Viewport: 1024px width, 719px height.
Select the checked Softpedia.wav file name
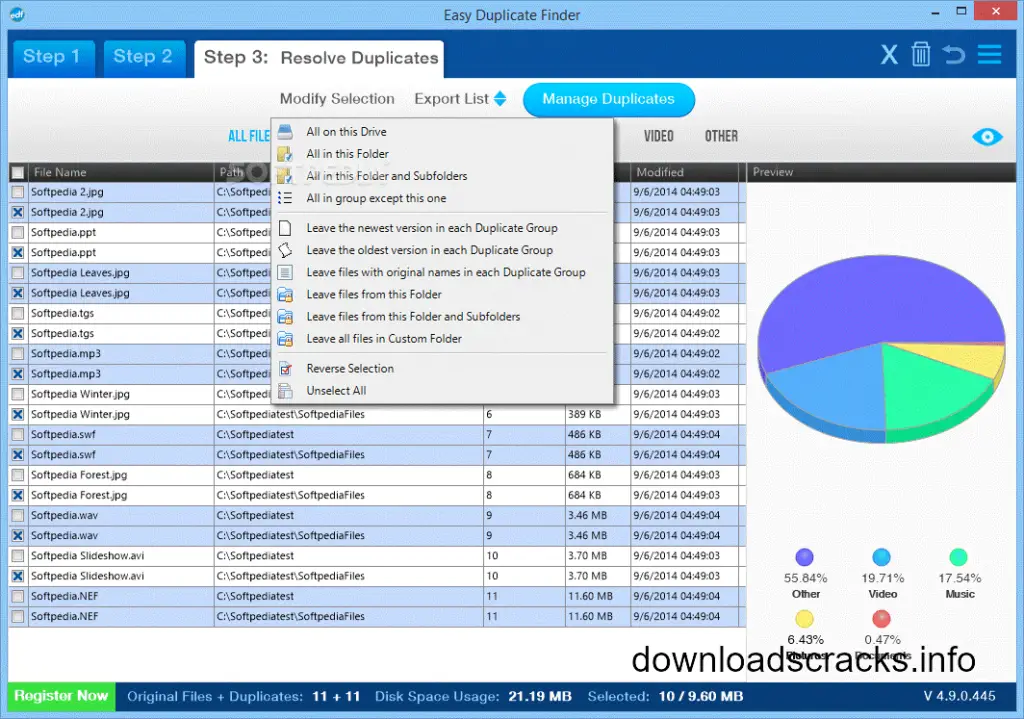pyautogui.click(x=65, y=535)
